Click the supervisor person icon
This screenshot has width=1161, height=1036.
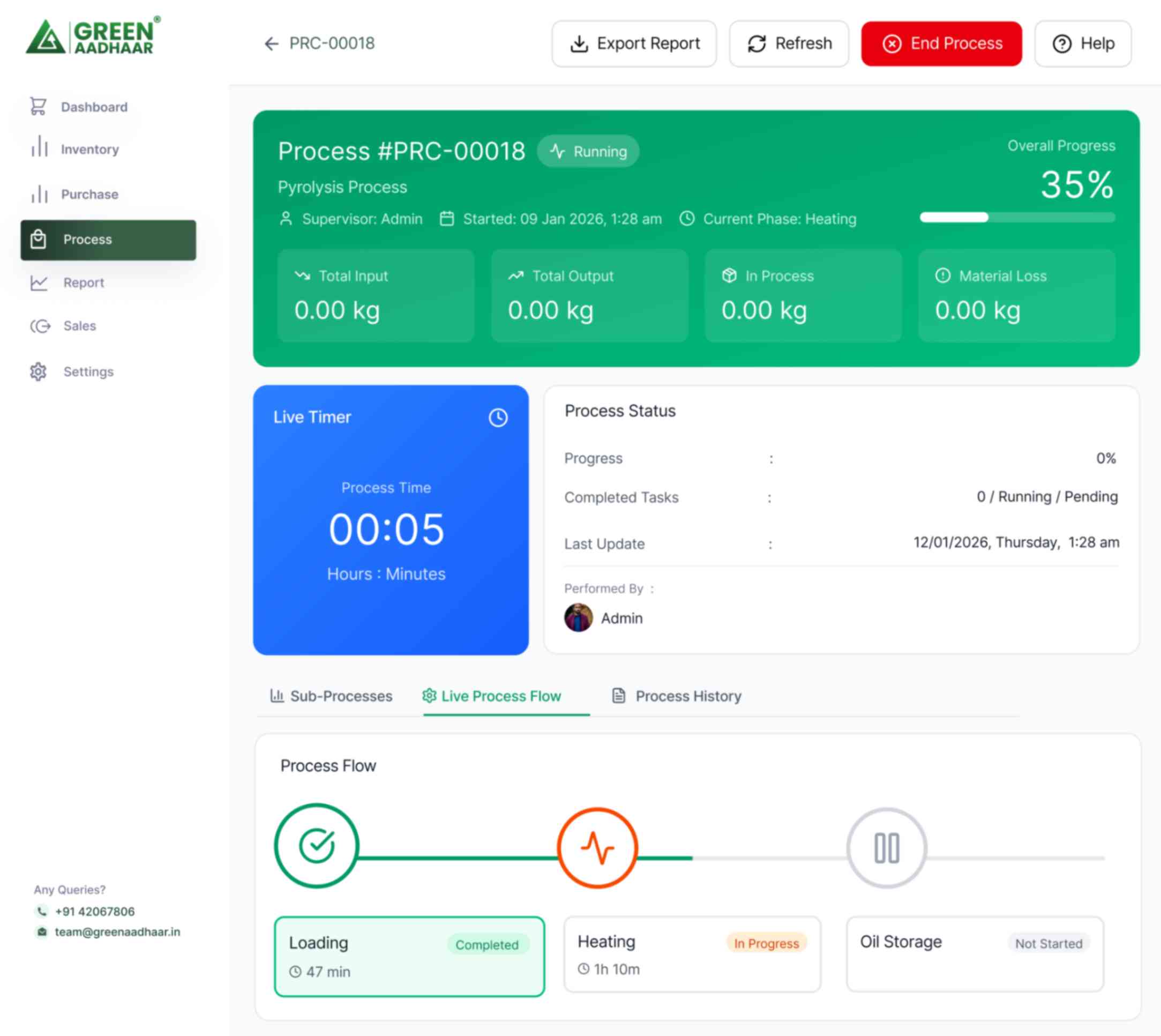(x=286, y=219)
